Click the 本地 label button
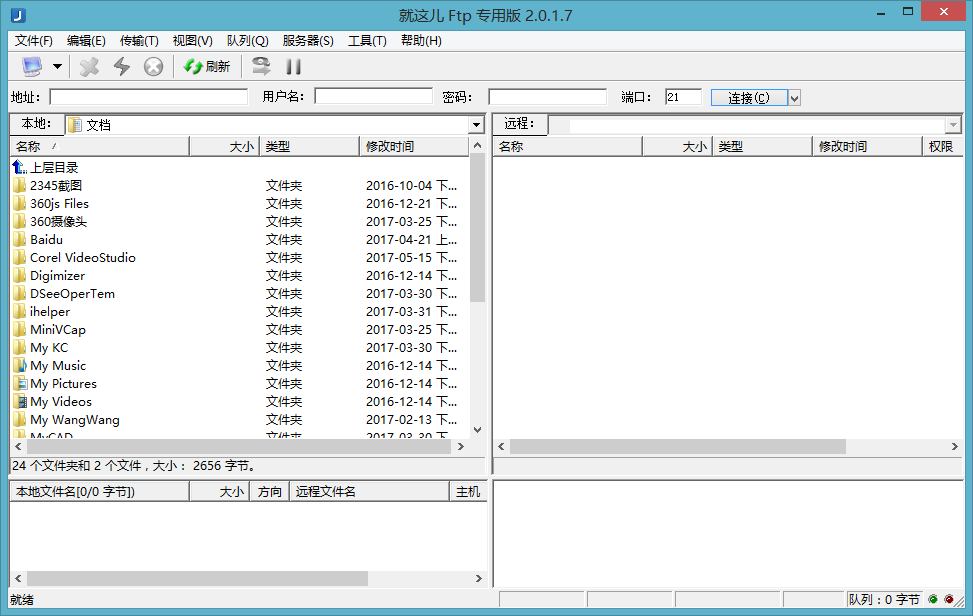Screen dimensions: 973x616 pyautogui.click(x=36, y=124)
